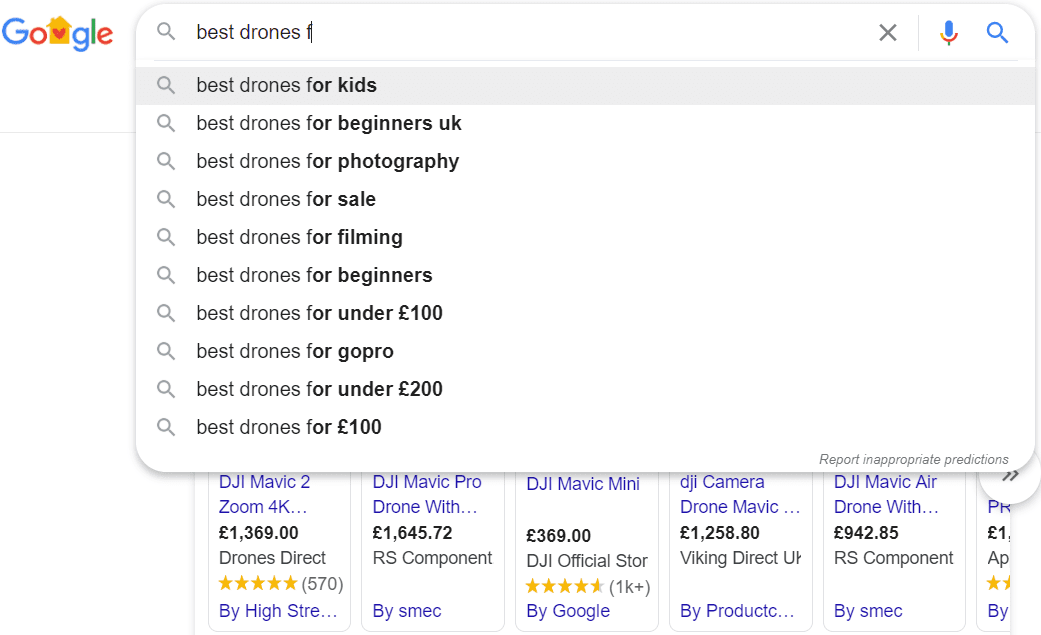Choose suggestion "best drones for beginners uk"
1041x635 pixels.
click(x=585, y=123)
